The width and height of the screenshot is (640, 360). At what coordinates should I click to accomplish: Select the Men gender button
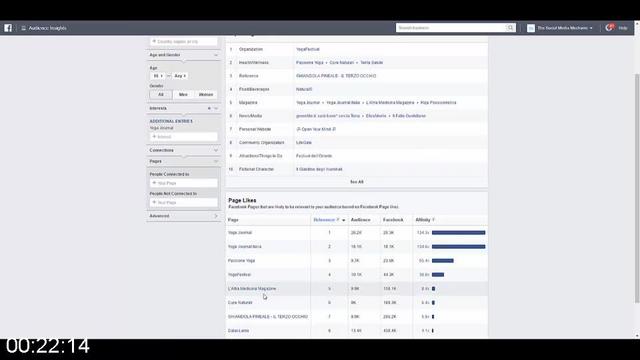coord(183,94)
